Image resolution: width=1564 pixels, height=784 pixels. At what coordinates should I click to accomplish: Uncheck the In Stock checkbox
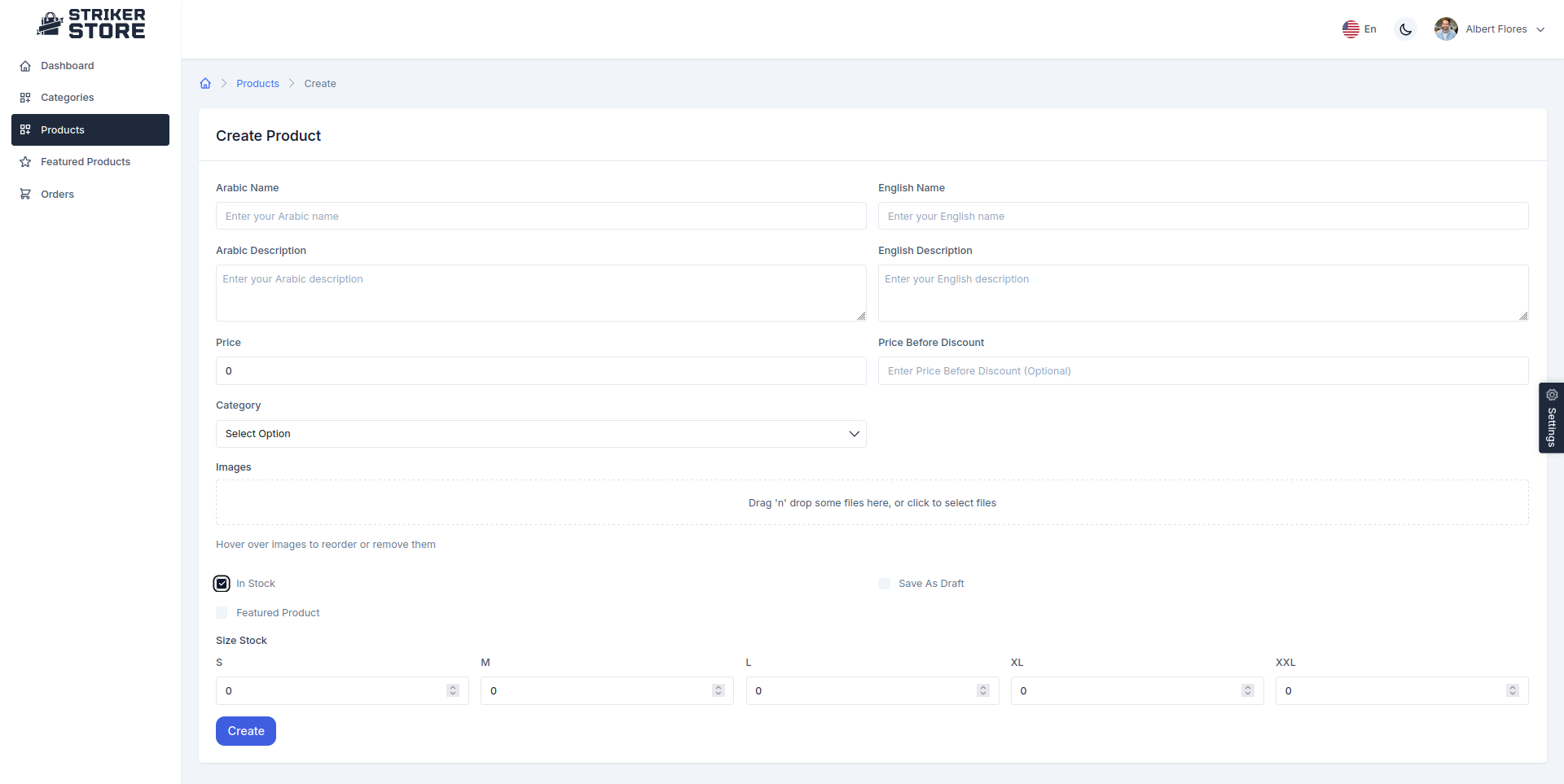[222, 584]
